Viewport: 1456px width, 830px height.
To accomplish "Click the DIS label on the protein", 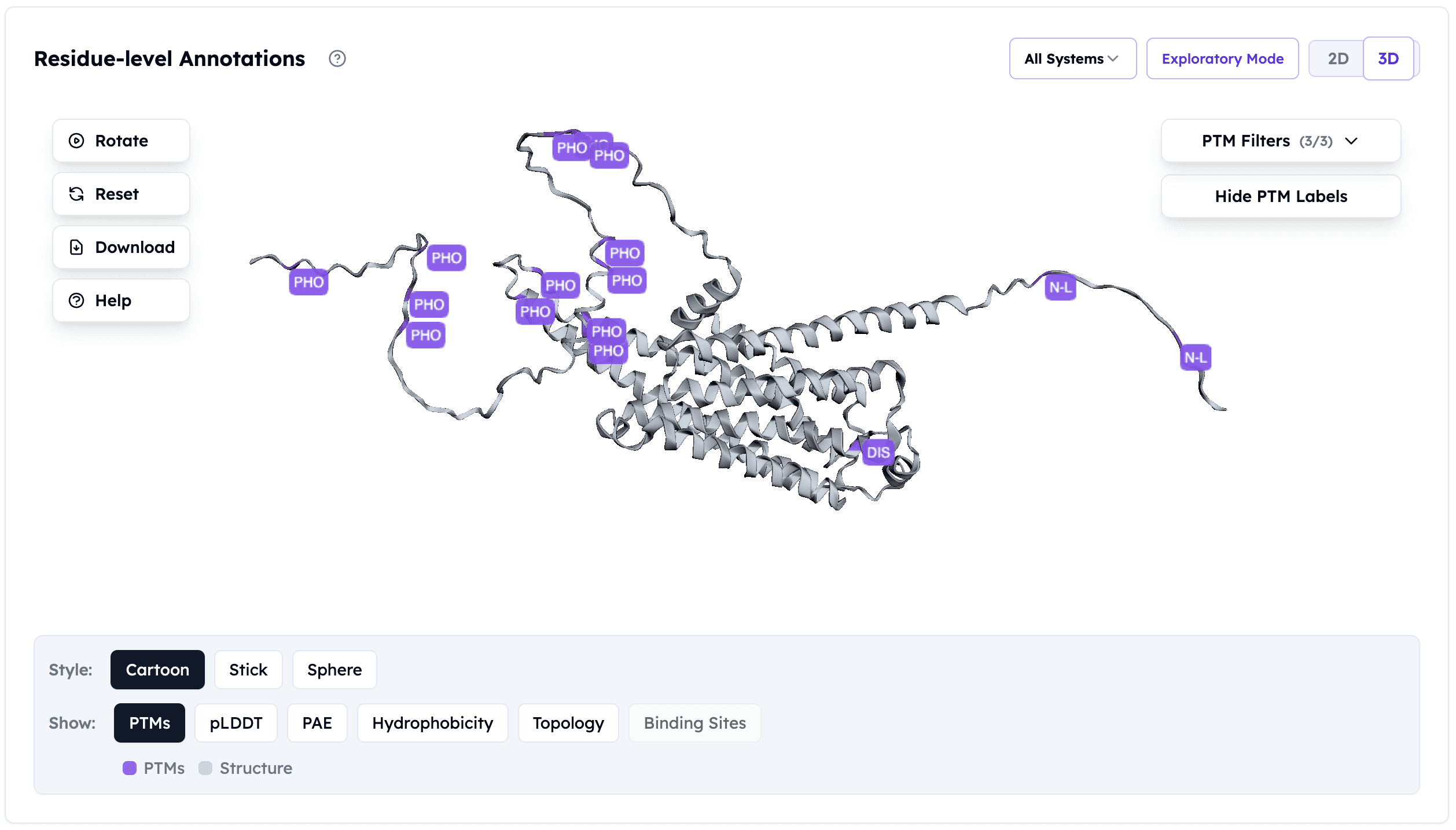I will pyautogui.click(x=878, y=453).
